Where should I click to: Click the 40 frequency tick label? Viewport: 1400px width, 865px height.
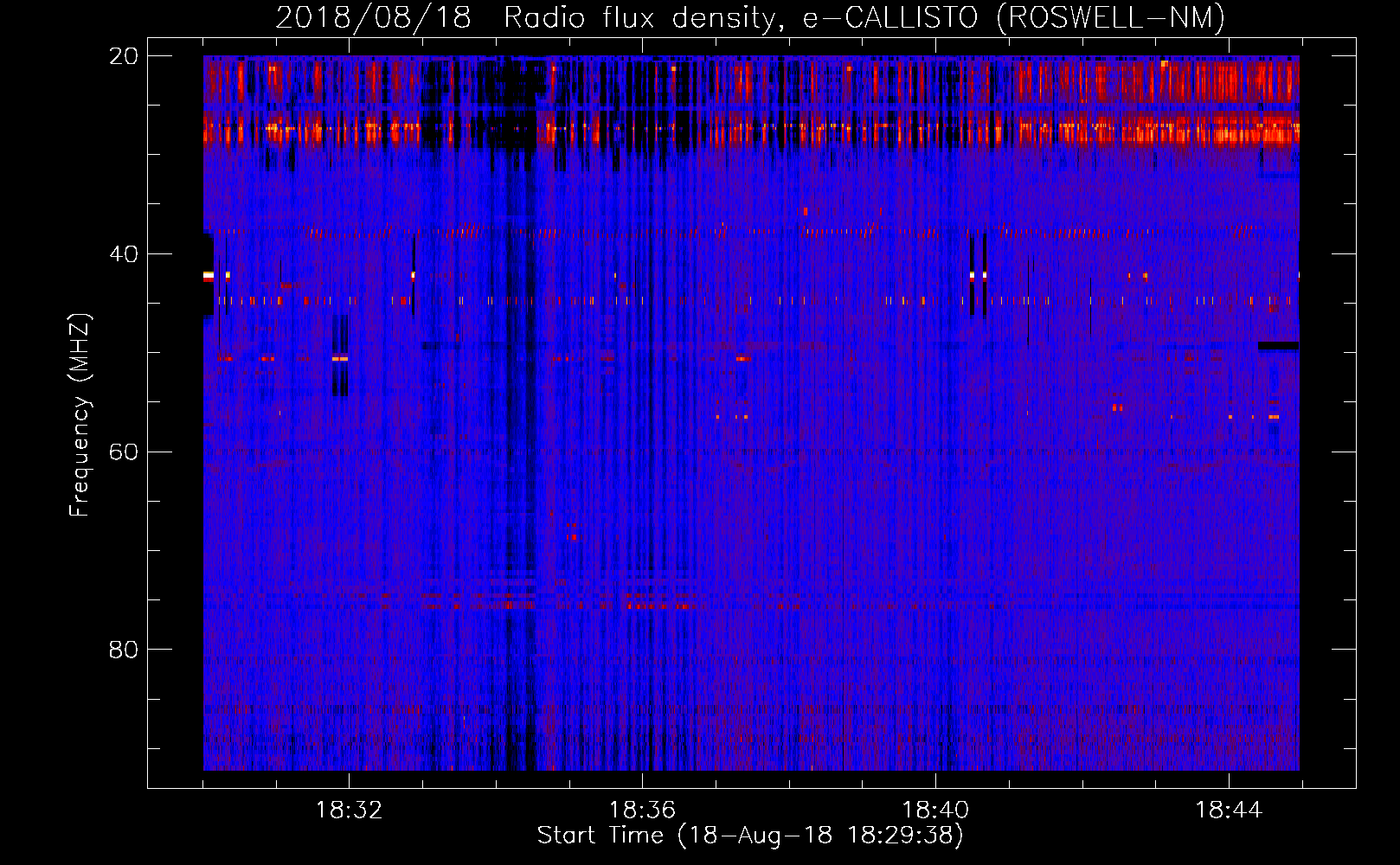tap(124, 254)
